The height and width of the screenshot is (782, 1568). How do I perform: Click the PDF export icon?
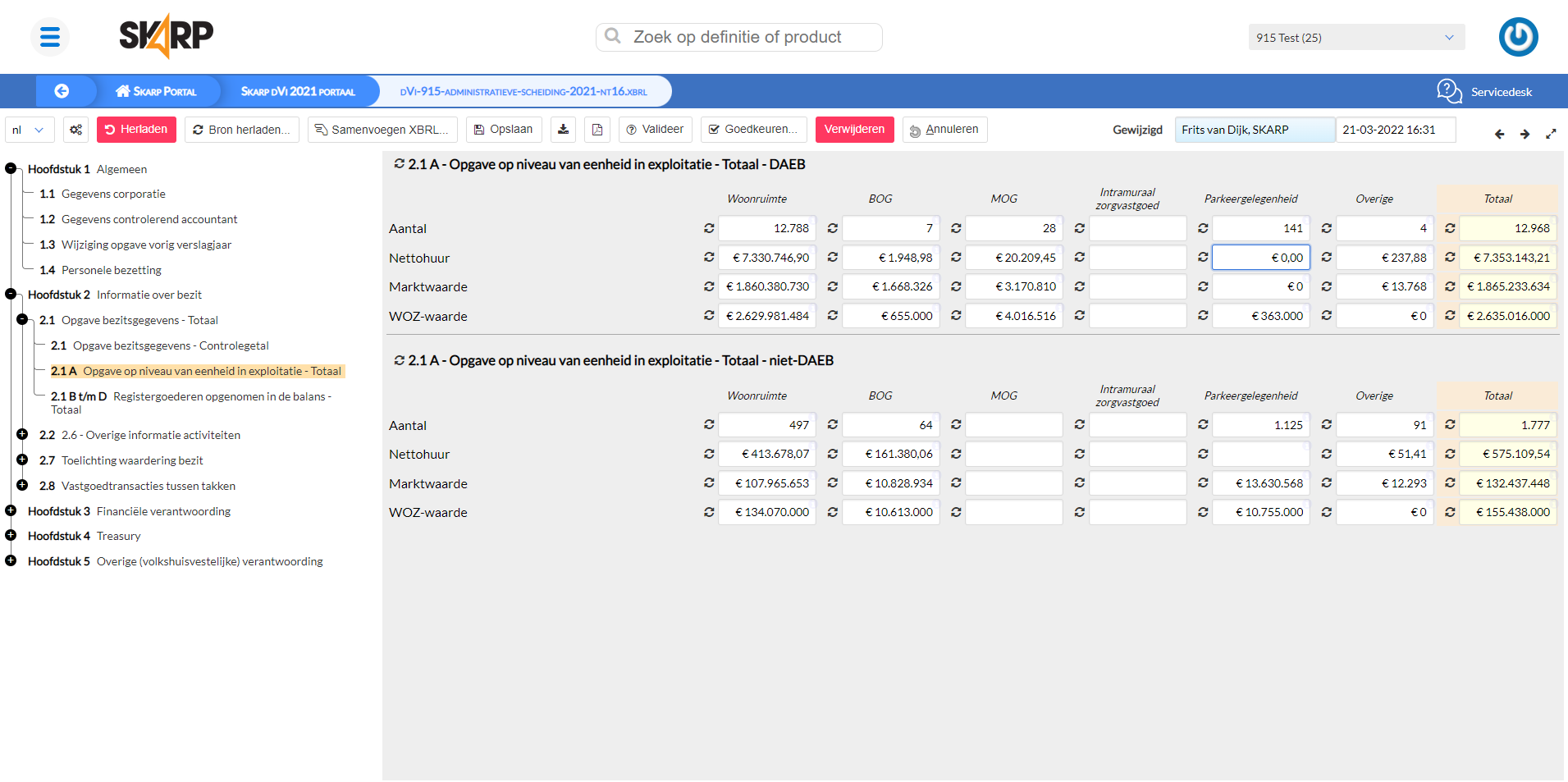597,130
